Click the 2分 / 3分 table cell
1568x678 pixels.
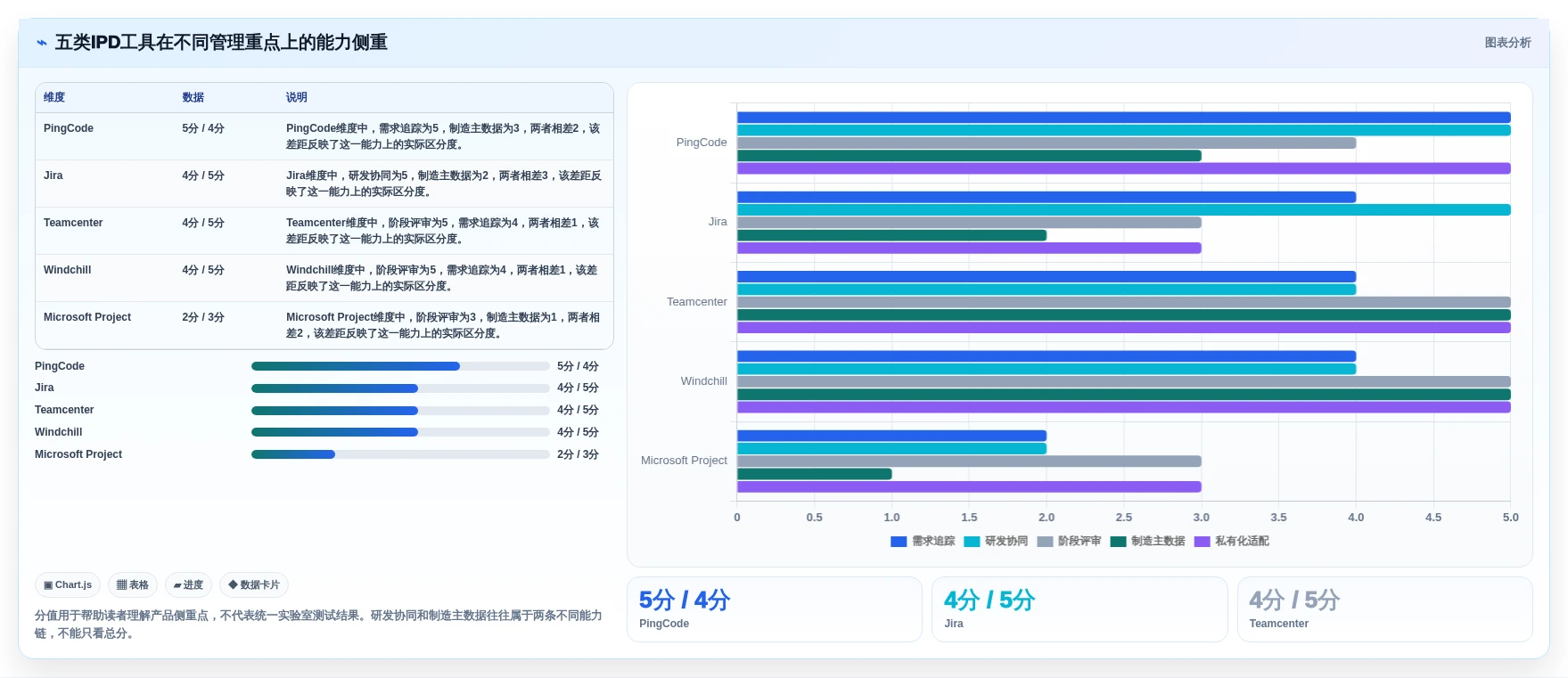click(203, 317)
